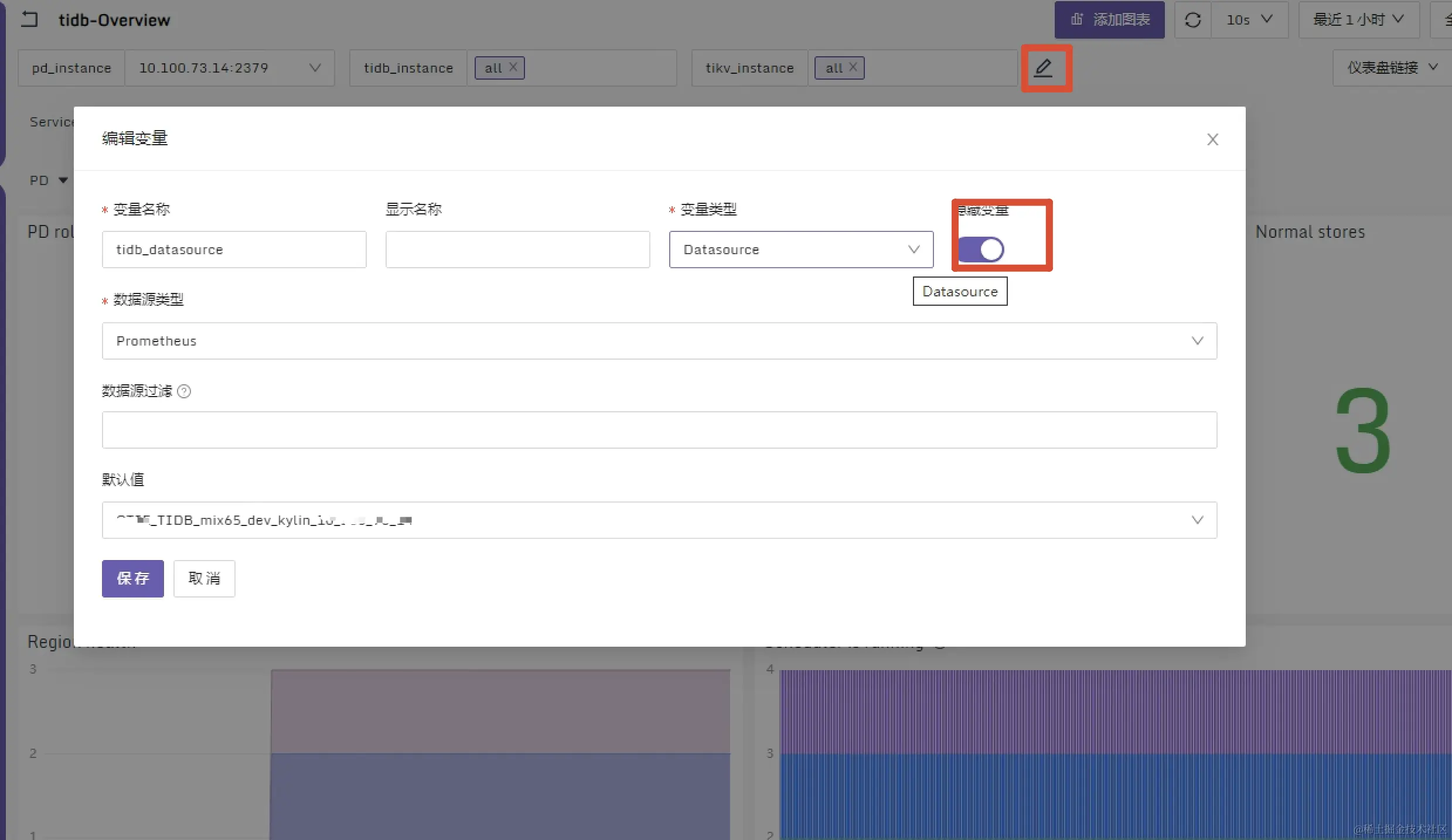Remove the all tag in tidb_instance
Viewport: 1452px width, 840px height.
click(513, 67)
